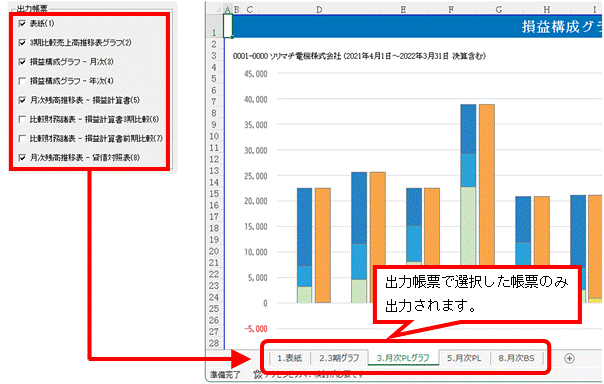Select cell A1 in the worksheet
The width and height of the screenshot is (604, 384).
pyautogui.click(x=228, y=26)
